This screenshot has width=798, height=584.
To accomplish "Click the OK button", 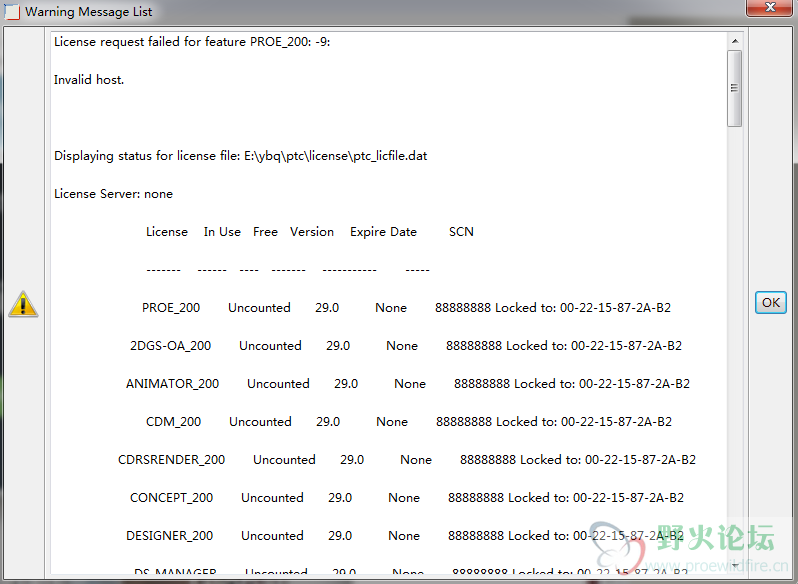I will click(771, 303).
